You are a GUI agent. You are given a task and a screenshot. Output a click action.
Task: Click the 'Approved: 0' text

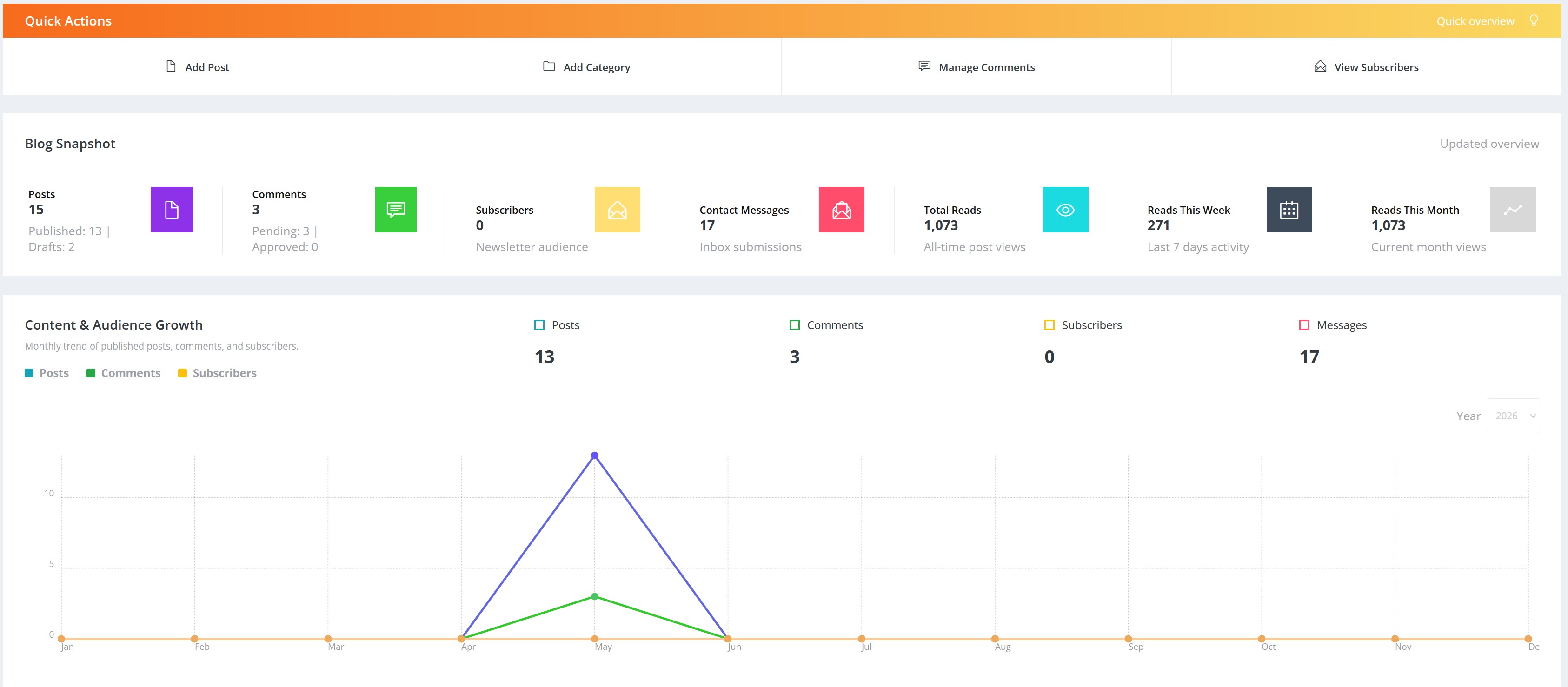pyautogui.click(x=285, y=247)
